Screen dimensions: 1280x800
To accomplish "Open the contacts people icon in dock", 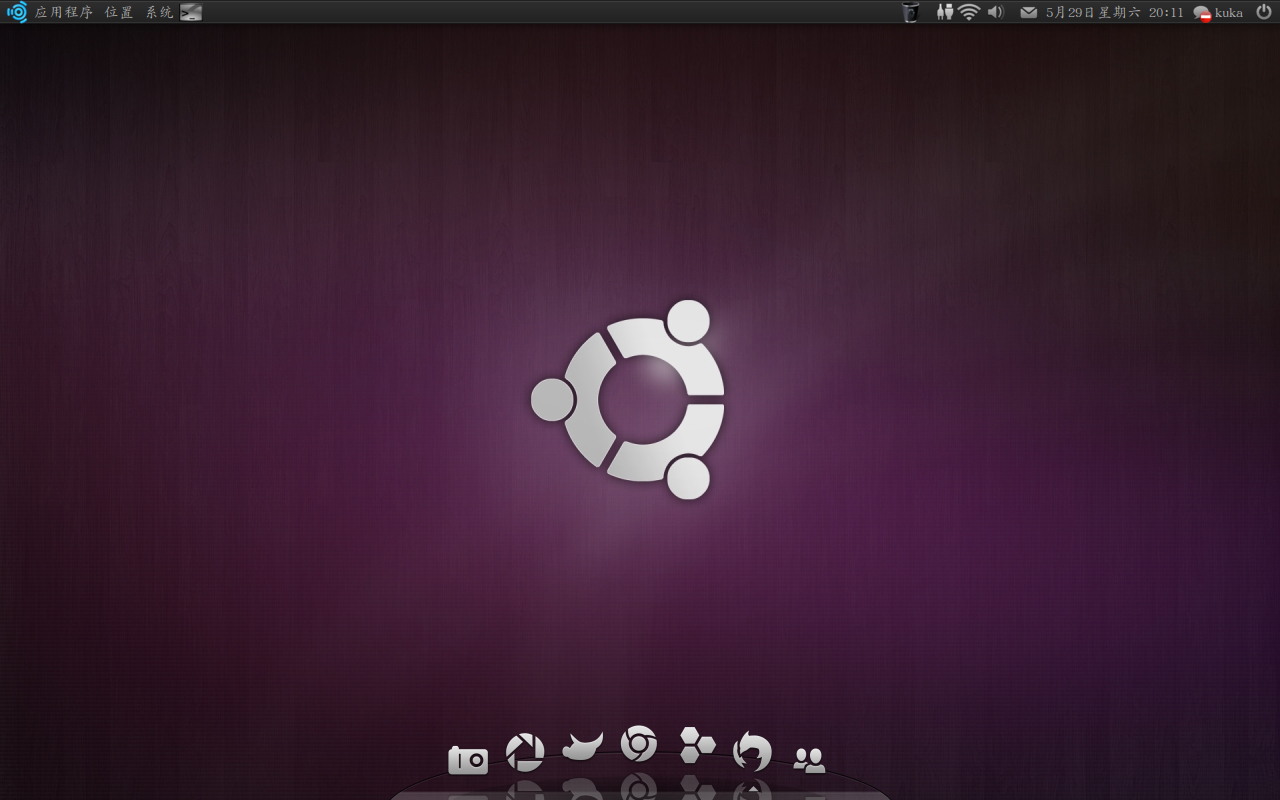I will (x=809, y=760).
